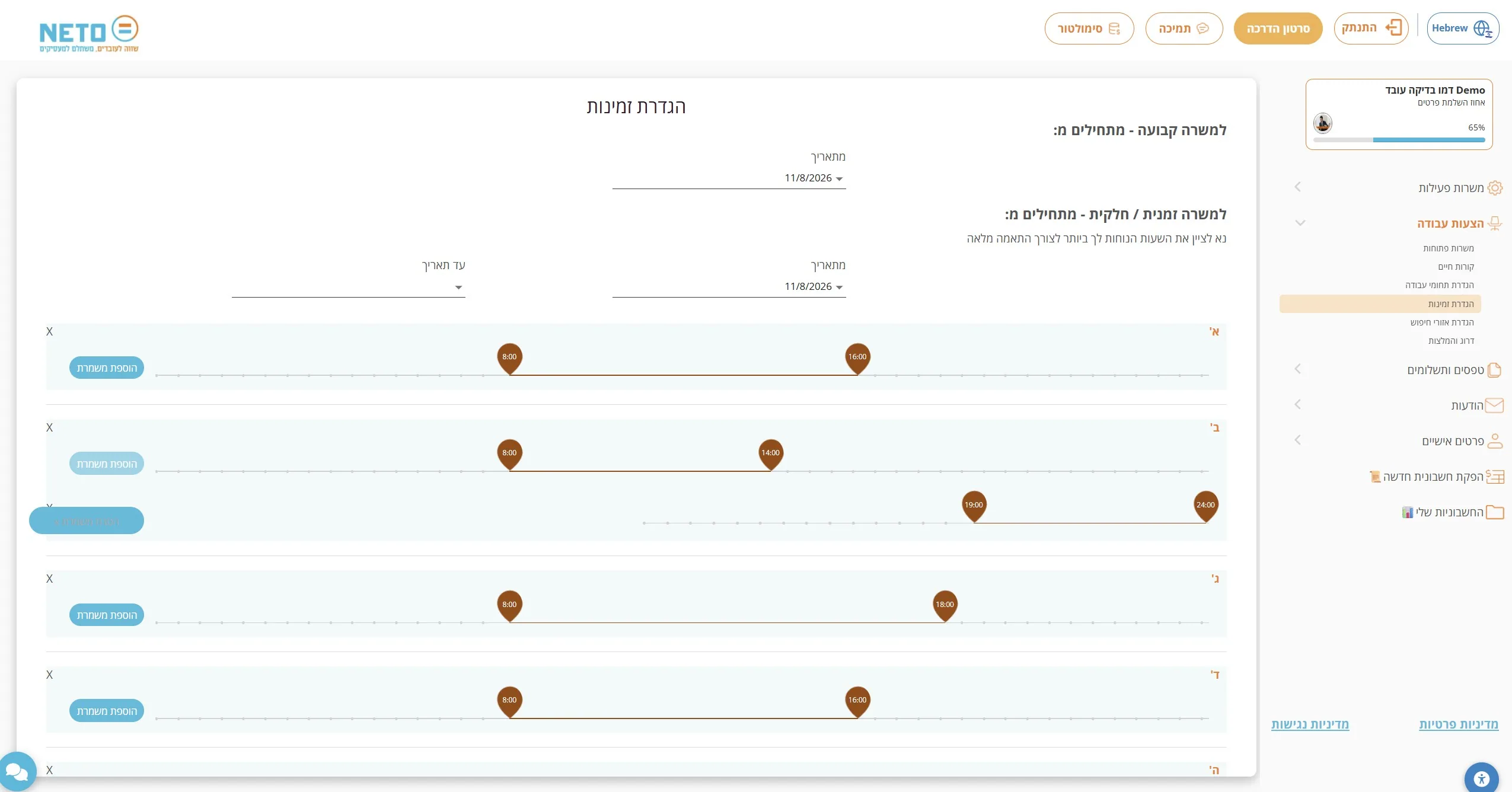
Task: Click the פרטים אישיים person icon
Action: [x=1495, y=440]
